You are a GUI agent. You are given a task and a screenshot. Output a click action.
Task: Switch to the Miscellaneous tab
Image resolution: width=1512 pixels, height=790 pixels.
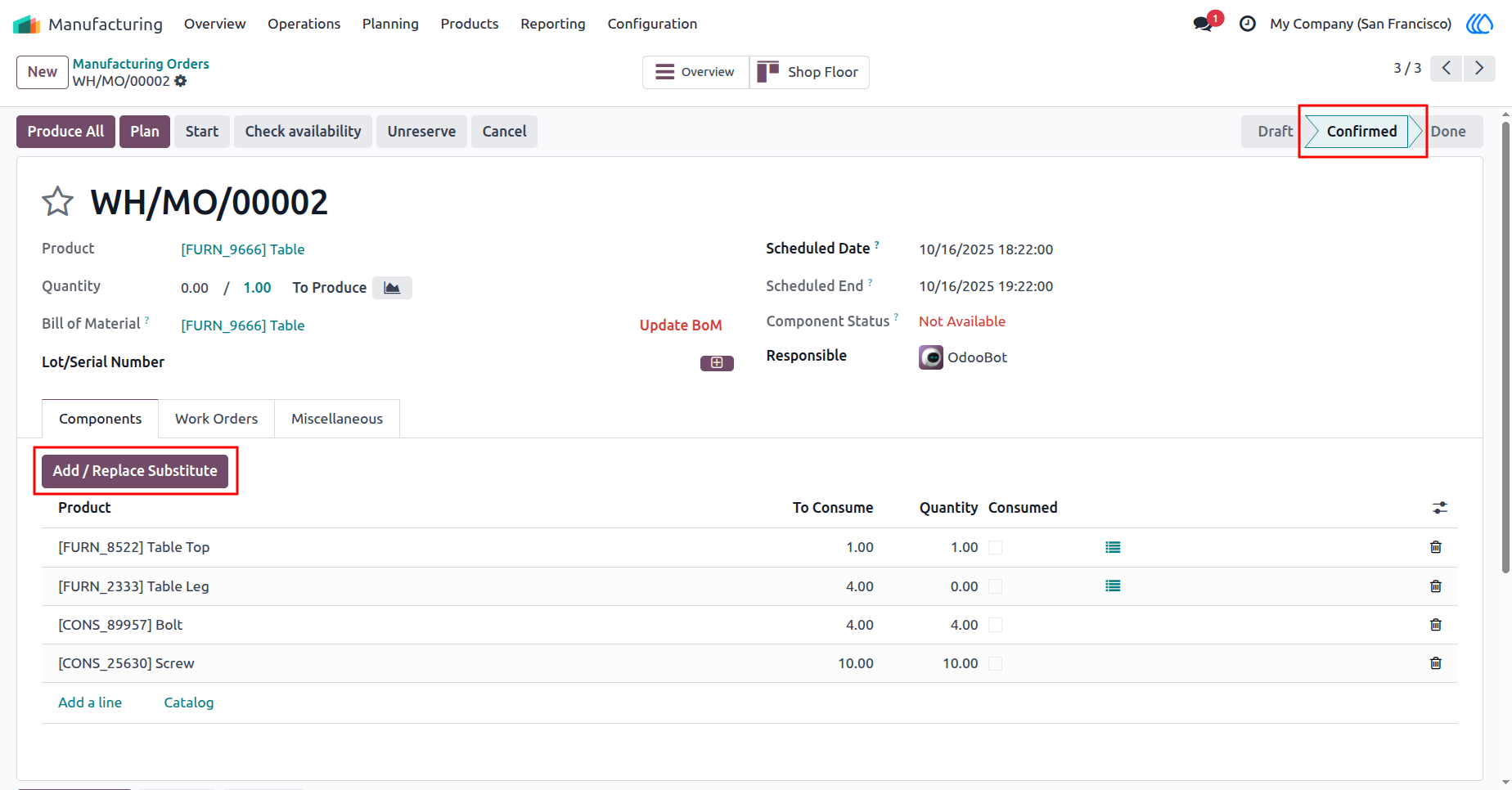point(337,419)
